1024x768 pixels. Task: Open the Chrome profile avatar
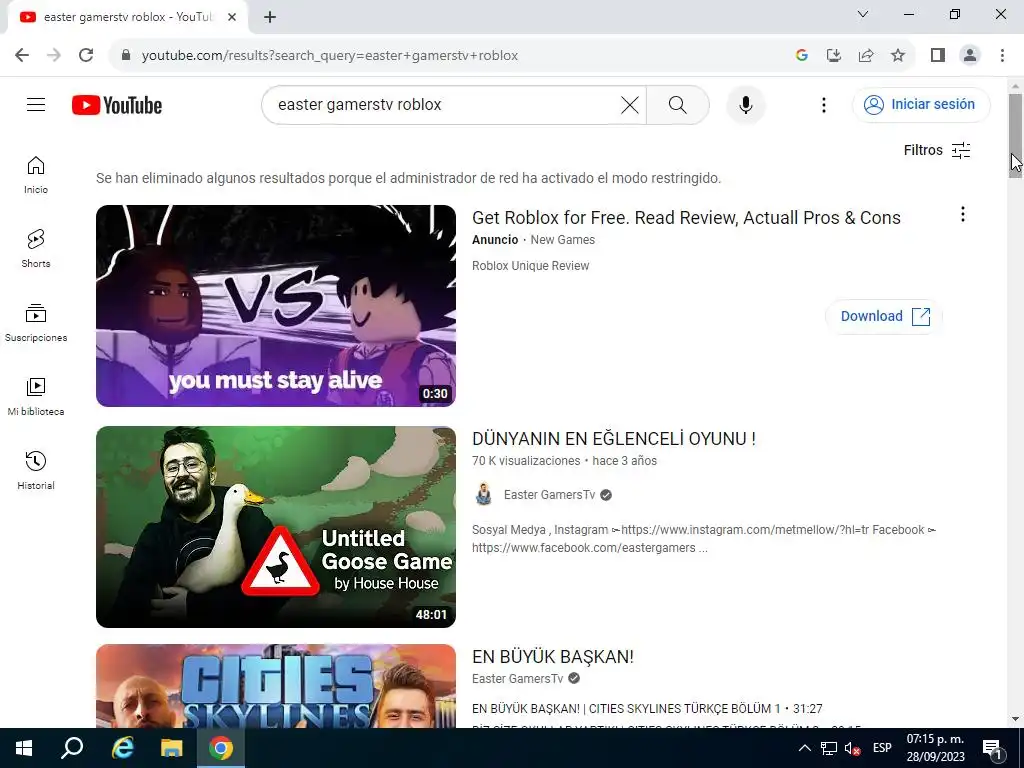[x=970, y=56]
